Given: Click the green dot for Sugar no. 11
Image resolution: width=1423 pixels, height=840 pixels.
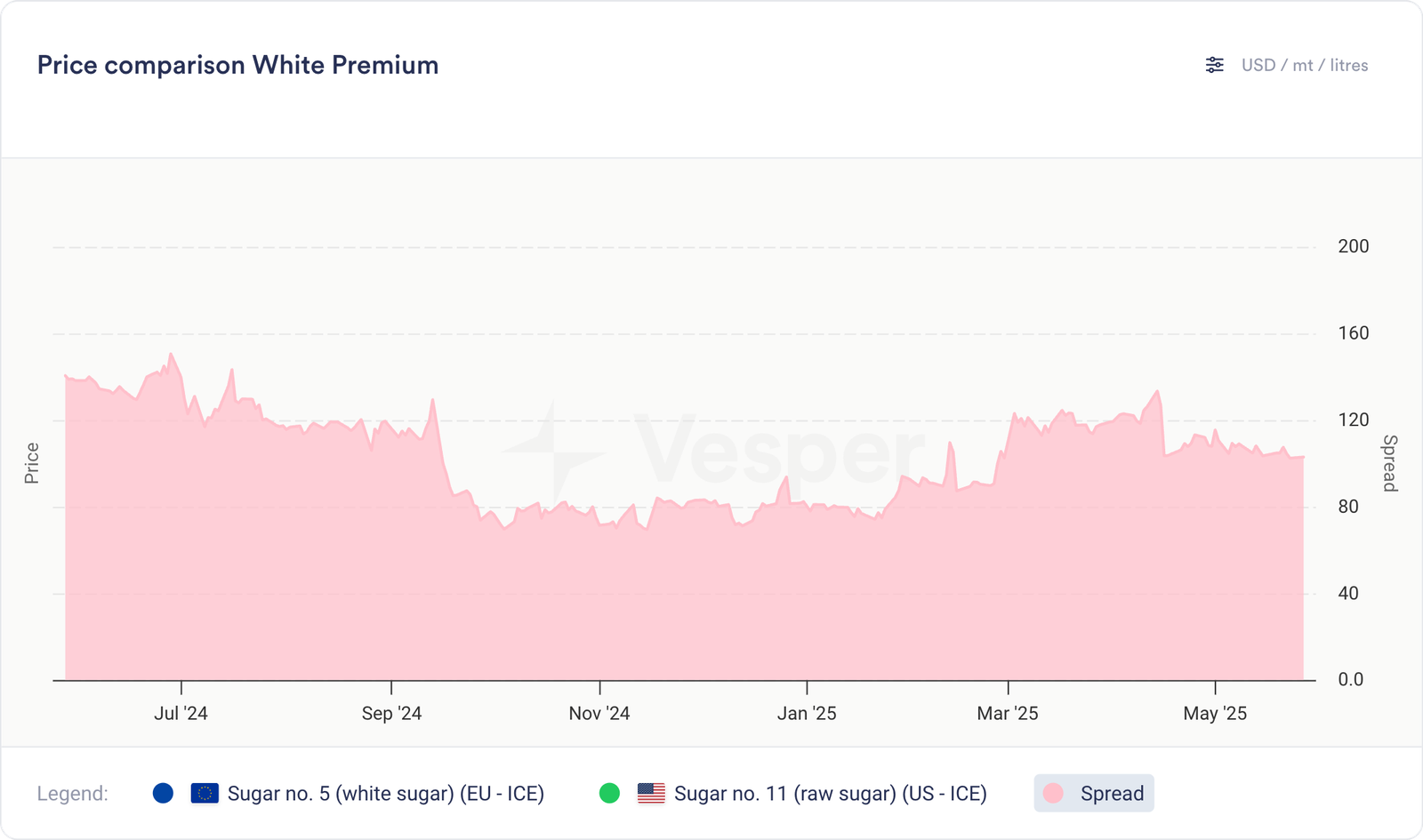Looking at the screenshot, I should (609, 793).
